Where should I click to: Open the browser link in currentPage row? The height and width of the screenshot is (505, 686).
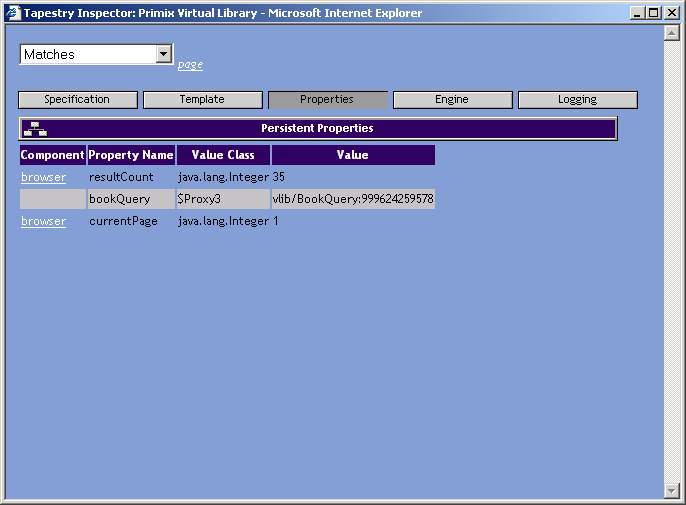(x=43, y=221)
